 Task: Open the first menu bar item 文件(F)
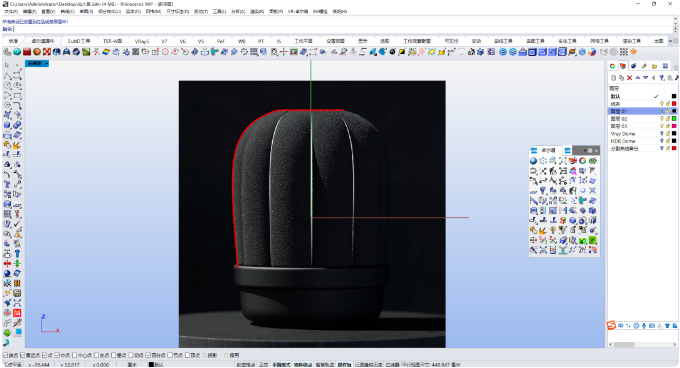pos(11,12)
